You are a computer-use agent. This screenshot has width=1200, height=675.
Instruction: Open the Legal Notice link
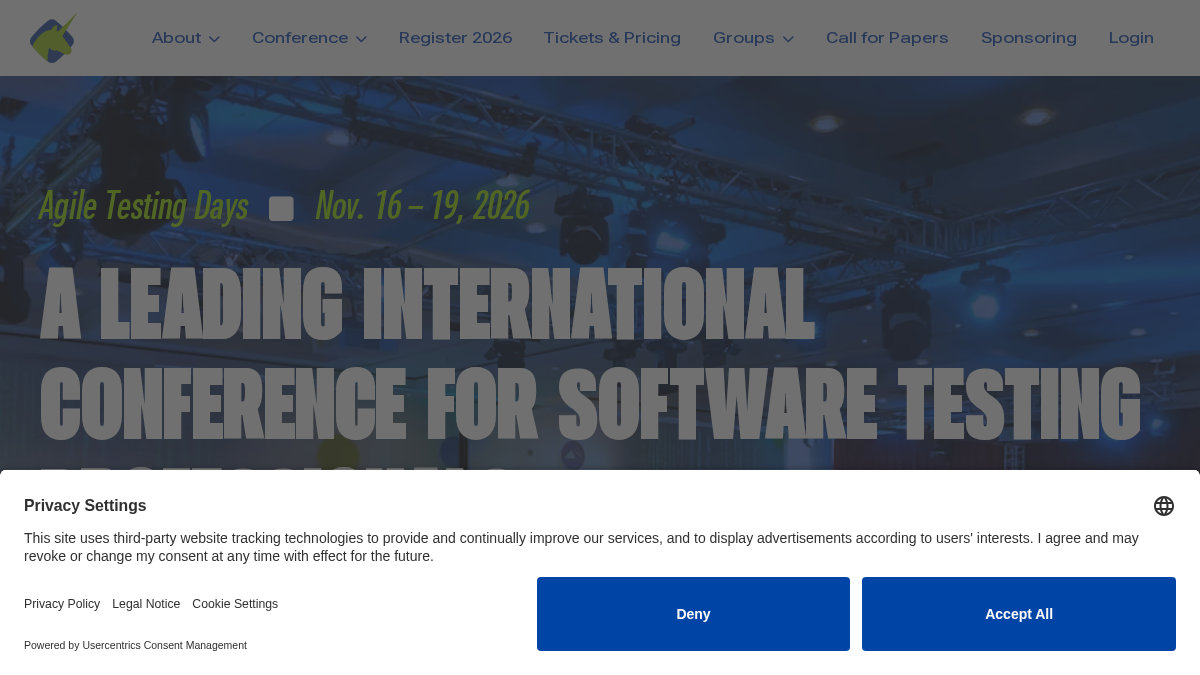point(146,604)
